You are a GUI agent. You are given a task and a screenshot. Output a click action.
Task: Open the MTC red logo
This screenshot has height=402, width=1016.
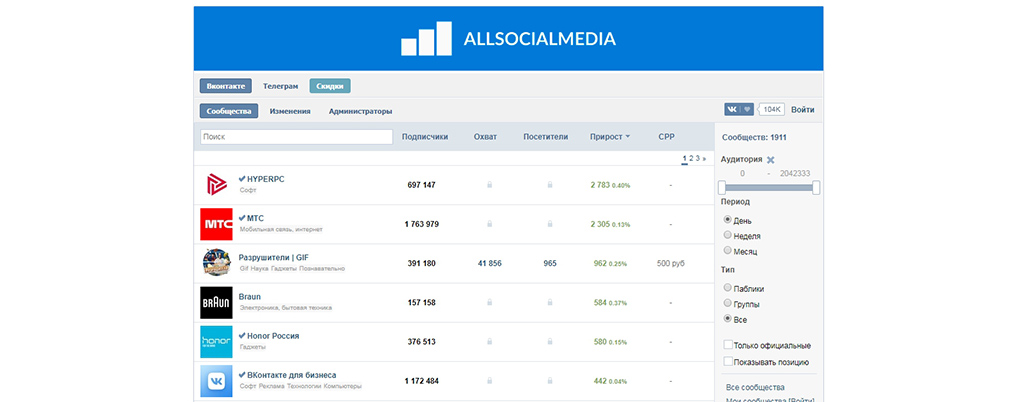pos(216,224)
